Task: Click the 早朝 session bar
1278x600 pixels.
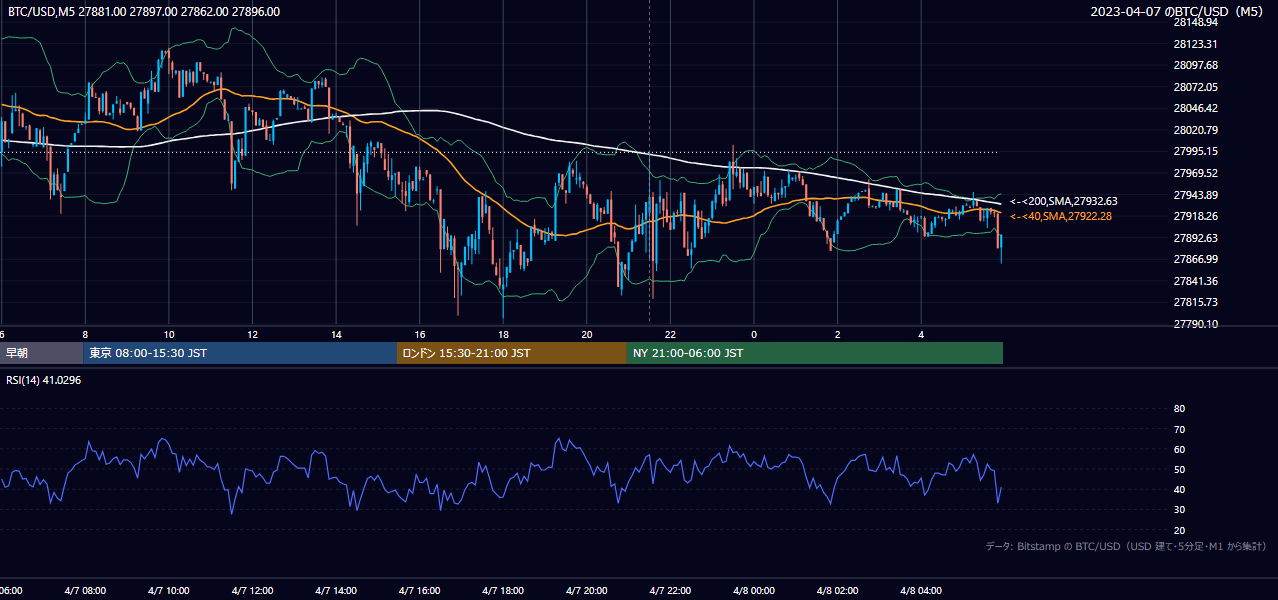Action: click(x=42, y=353)
